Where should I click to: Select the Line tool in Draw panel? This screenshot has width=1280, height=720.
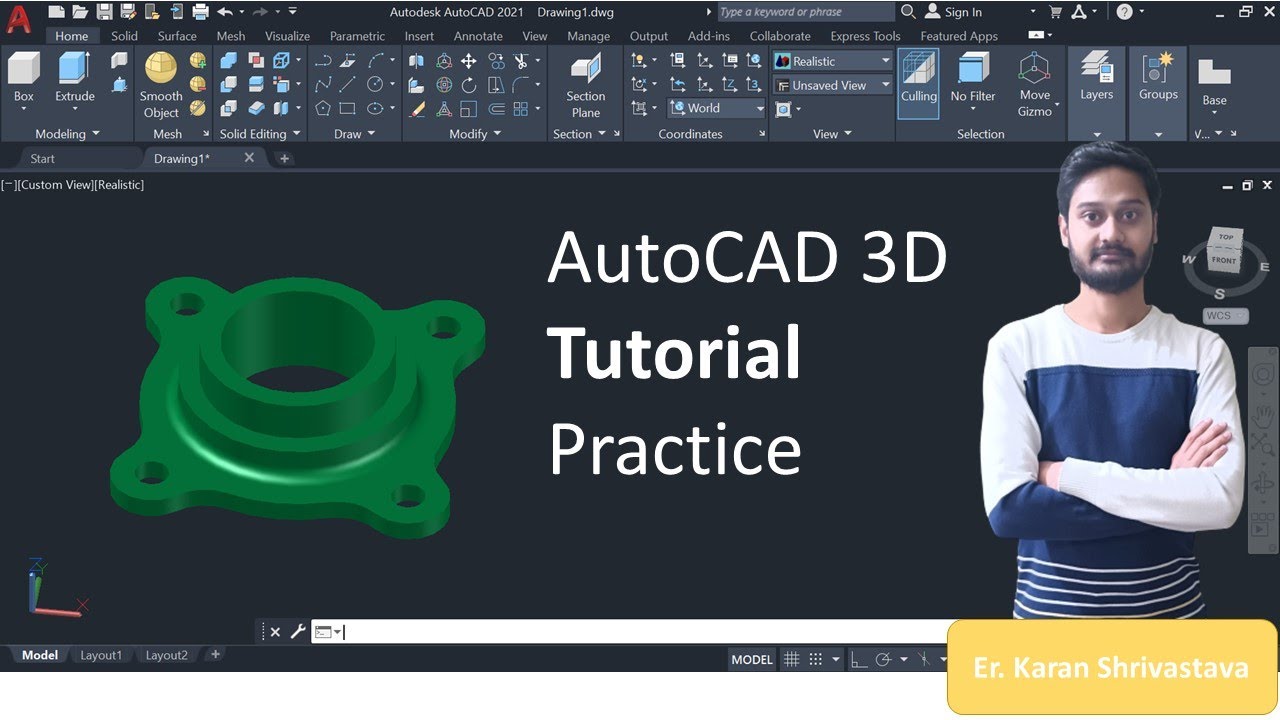point(347,85)
